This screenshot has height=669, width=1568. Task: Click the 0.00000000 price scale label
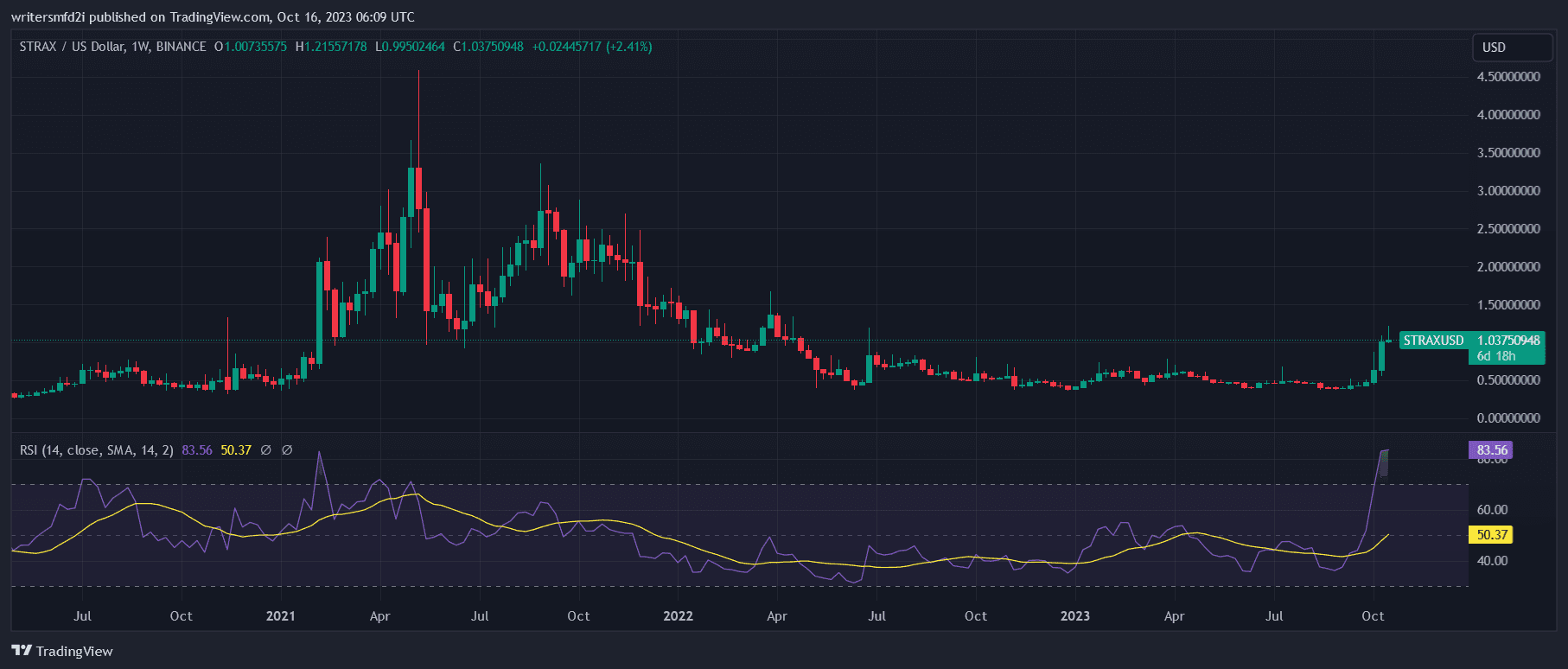click(1508, 418)
